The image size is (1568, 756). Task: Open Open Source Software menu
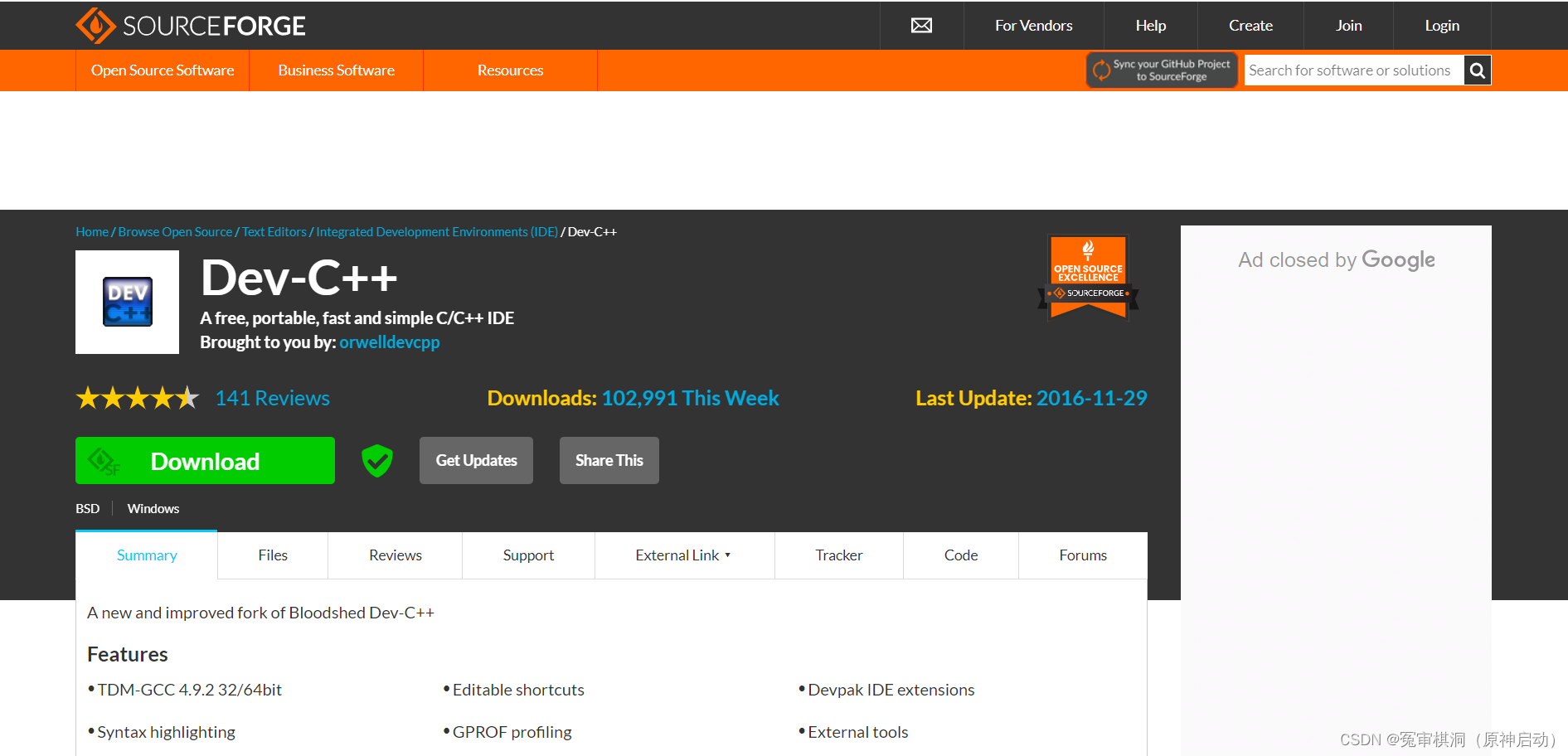point(163,70)
